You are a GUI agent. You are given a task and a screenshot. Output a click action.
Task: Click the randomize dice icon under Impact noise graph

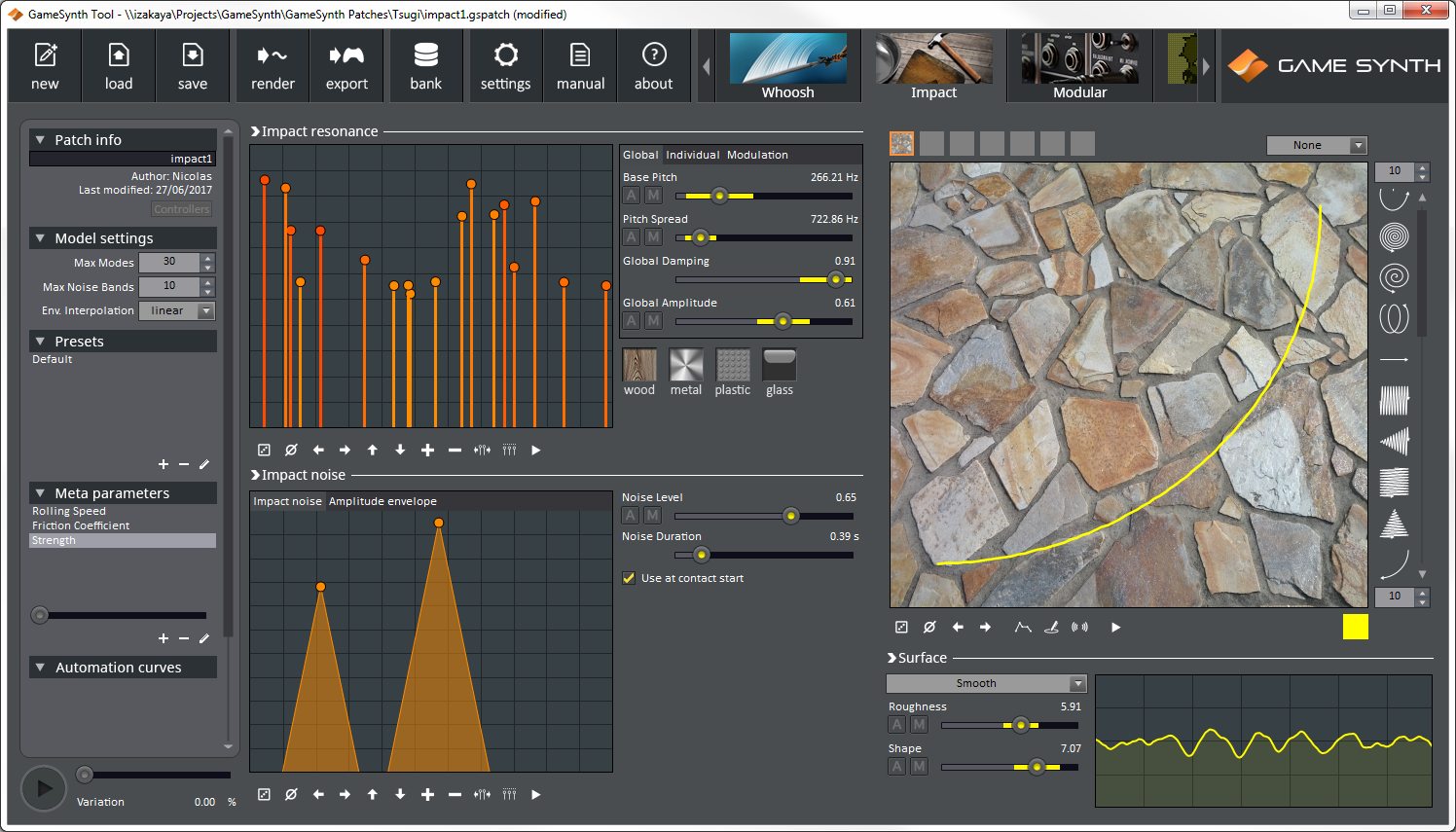click(264, 794)
